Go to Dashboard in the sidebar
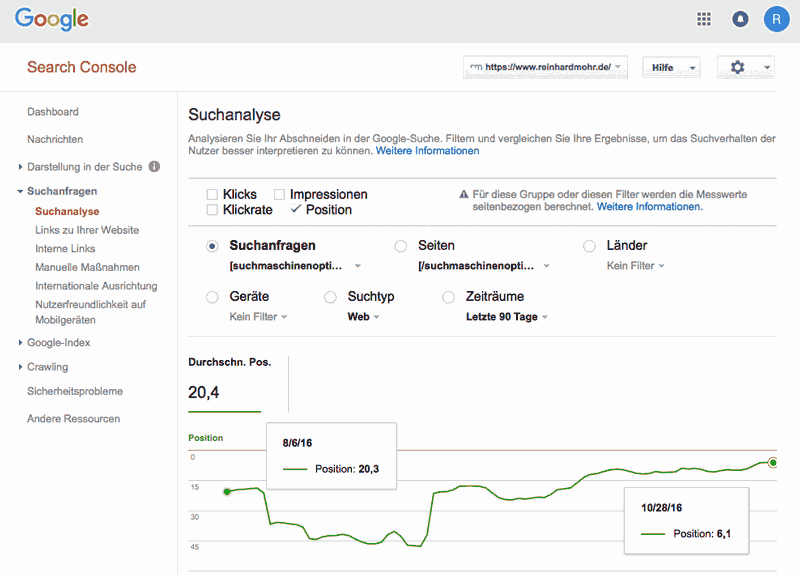Screen dimensions: 800x575 (53, 112)
